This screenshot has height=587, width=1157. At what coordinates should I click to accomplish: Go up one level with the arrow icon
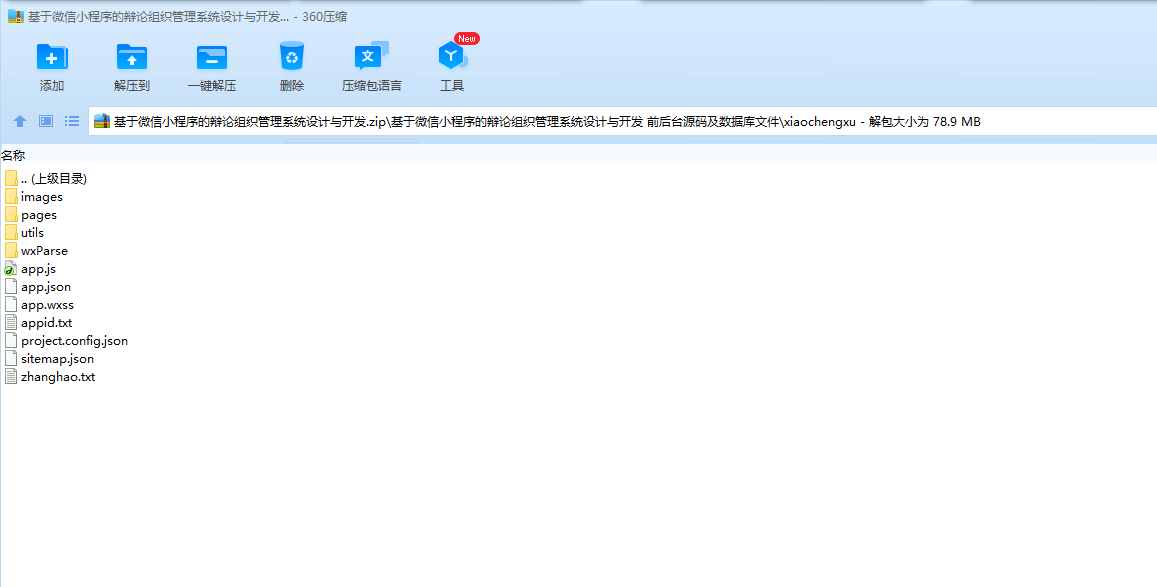coord(20,121)
